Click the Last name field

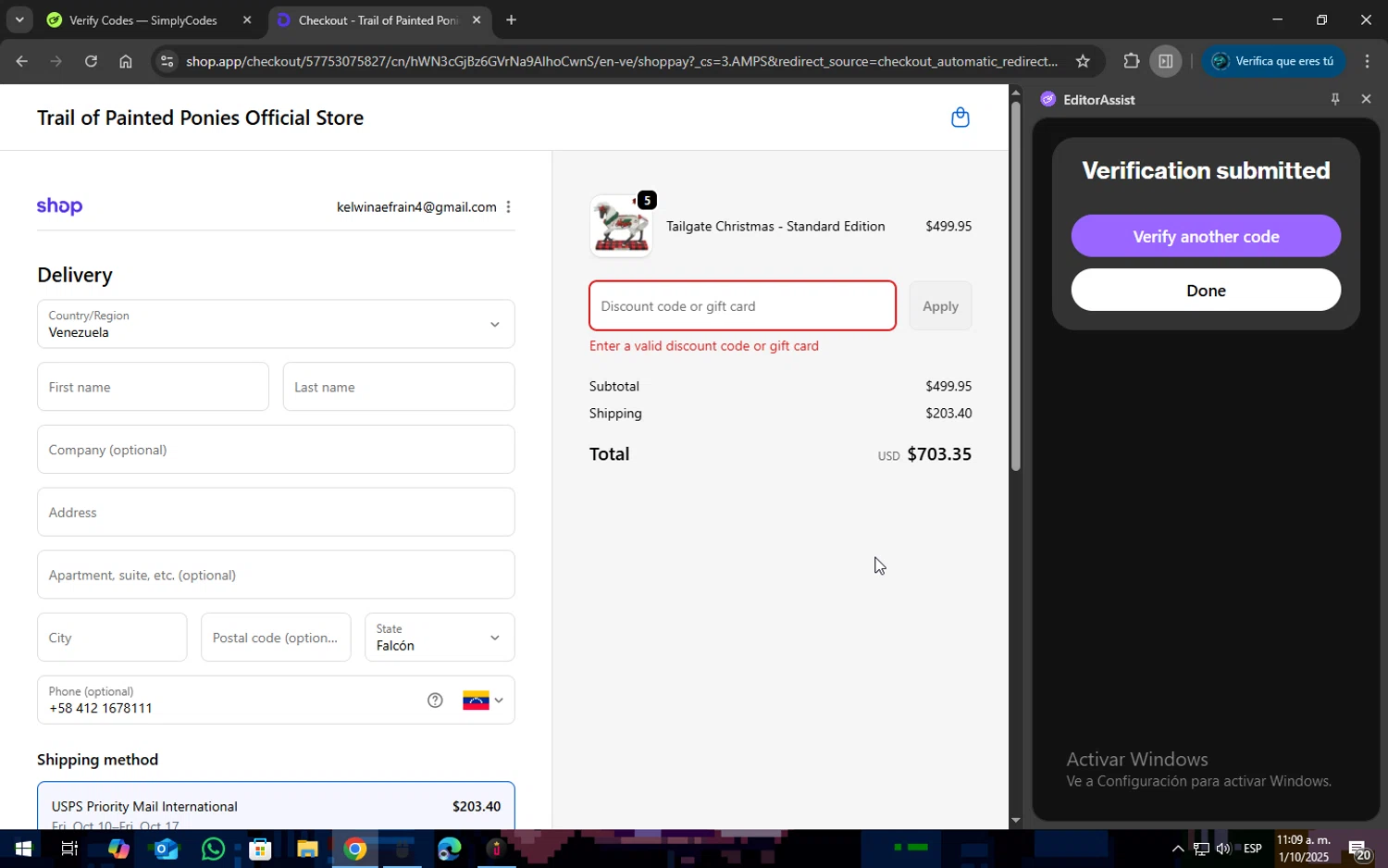pos(399,387)
